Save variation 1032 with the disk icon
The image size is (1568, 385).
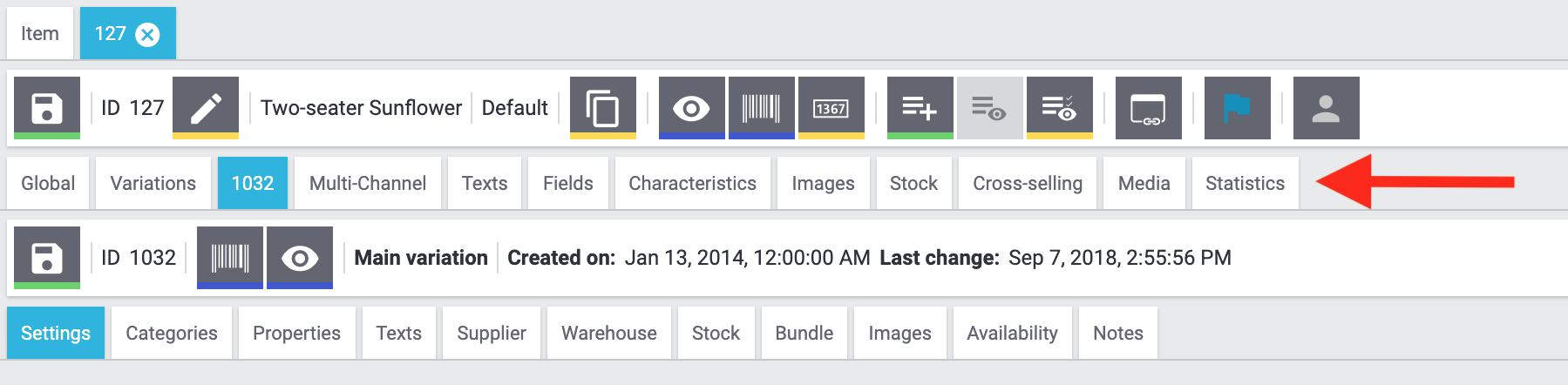47,258
